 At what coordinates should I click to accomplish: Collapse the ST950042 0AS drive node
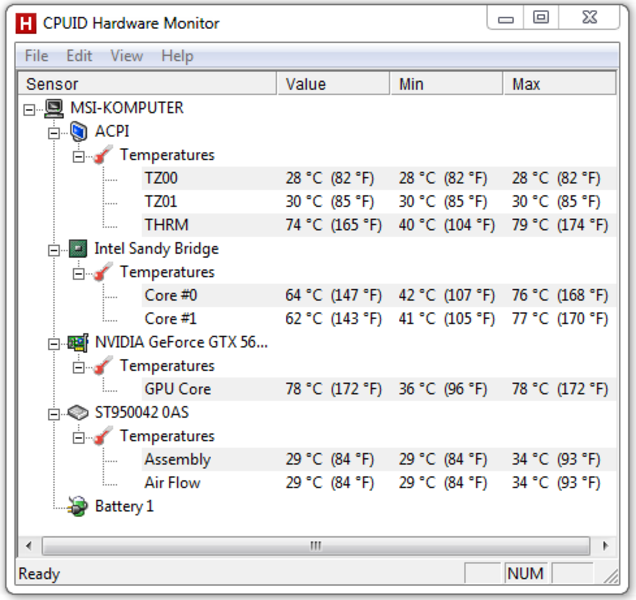(54, 415)
